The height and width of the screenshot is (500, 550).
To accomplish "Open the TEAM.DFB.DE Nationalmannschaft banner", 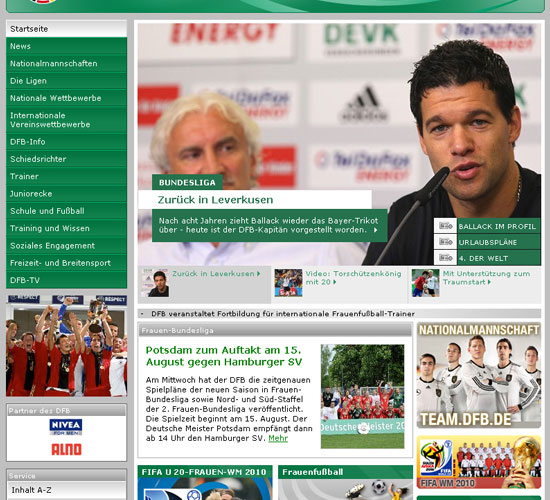I will pyautogui.click(x=479, y=375).
